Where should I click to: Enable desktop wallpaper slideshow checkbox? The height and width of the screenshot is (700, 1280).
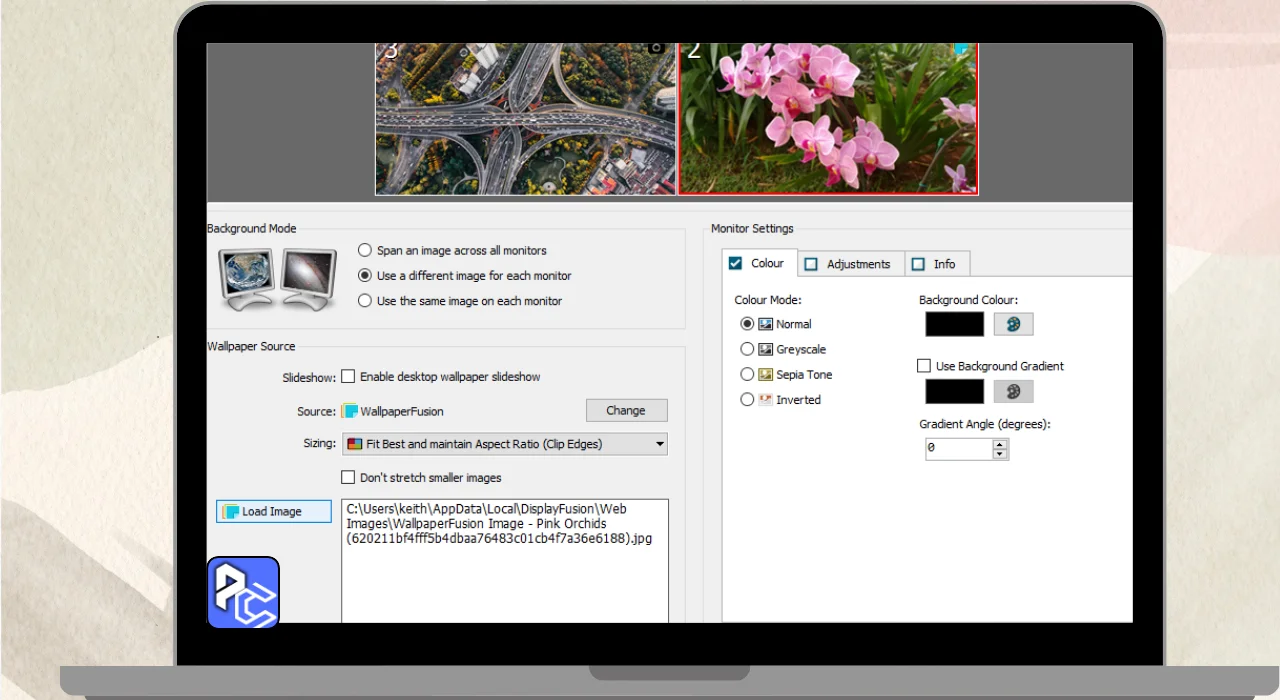point(348,377)
